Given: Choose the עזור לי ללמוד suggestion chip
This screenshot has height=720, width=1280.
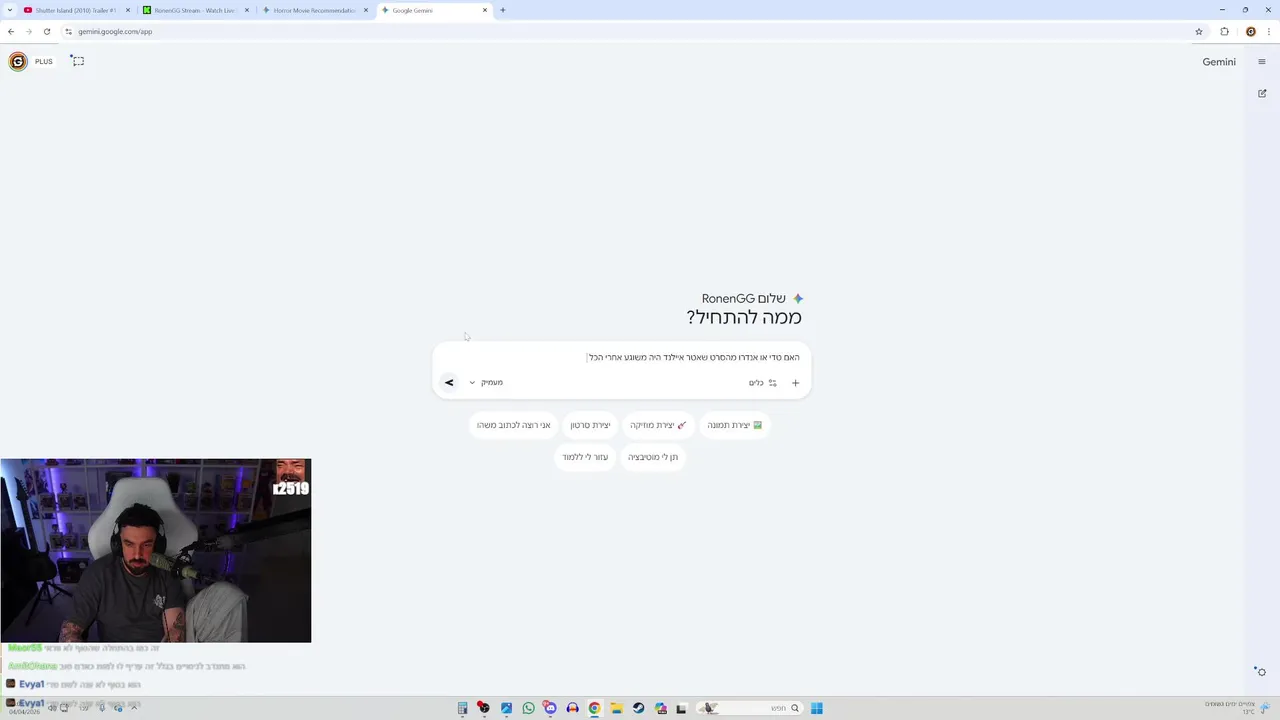Looking at the screenshot, I should pyautogui.click(x=585, y=457).
